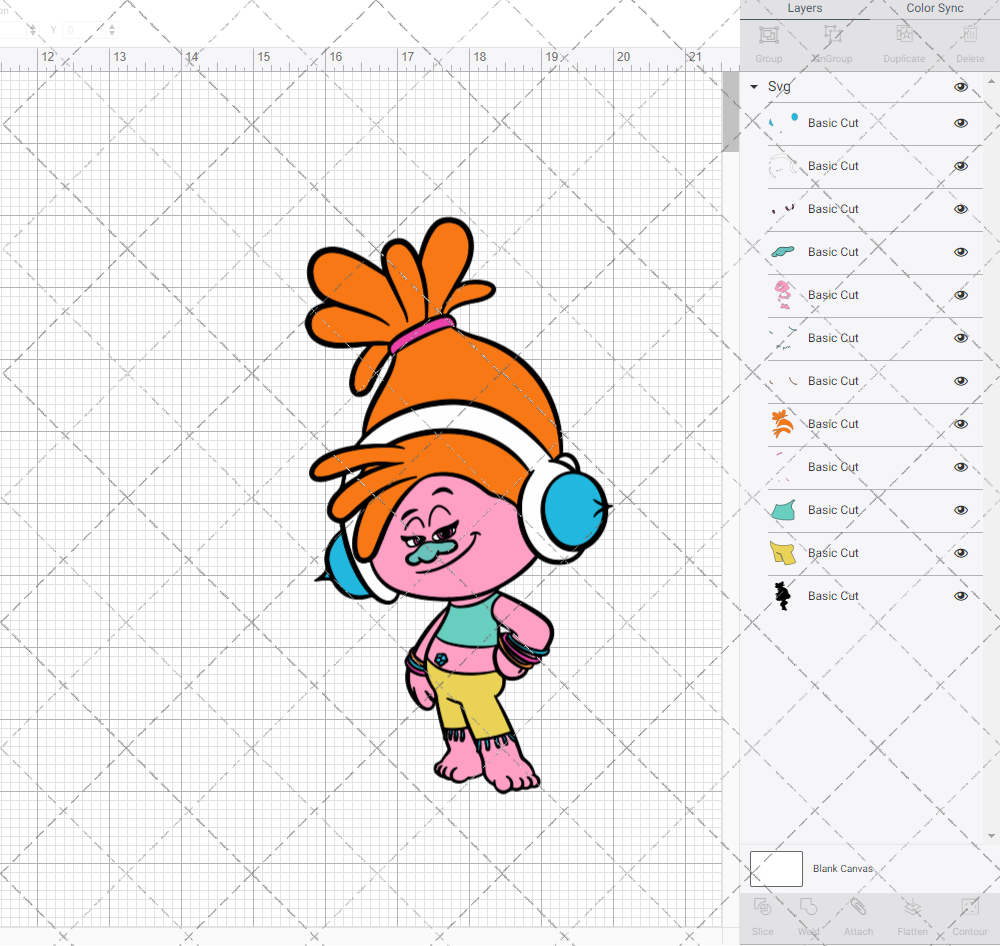Viewport: 1000px width, 946px height.
Task: Click the Svg group name
Action: (x=779, y=87)
